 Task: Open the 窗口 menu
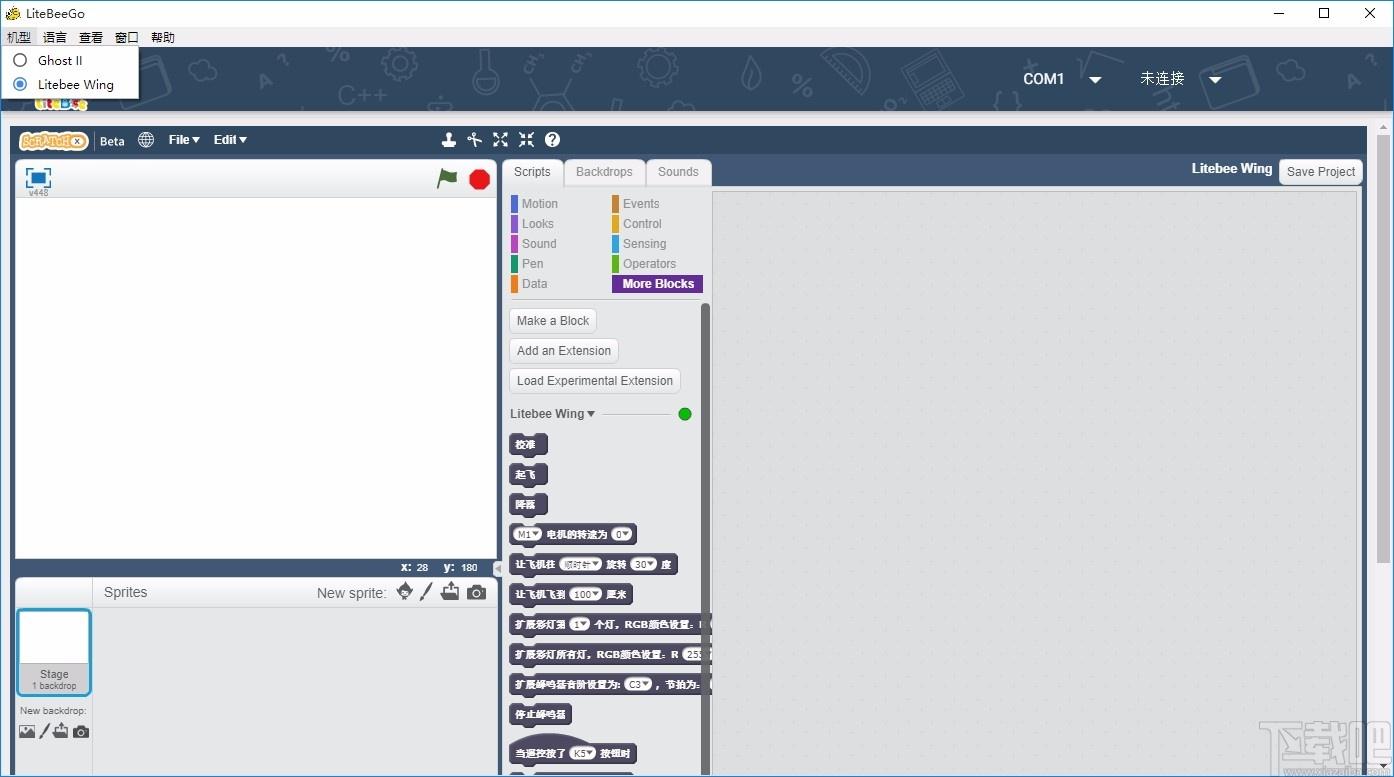[x=127, y=37]
